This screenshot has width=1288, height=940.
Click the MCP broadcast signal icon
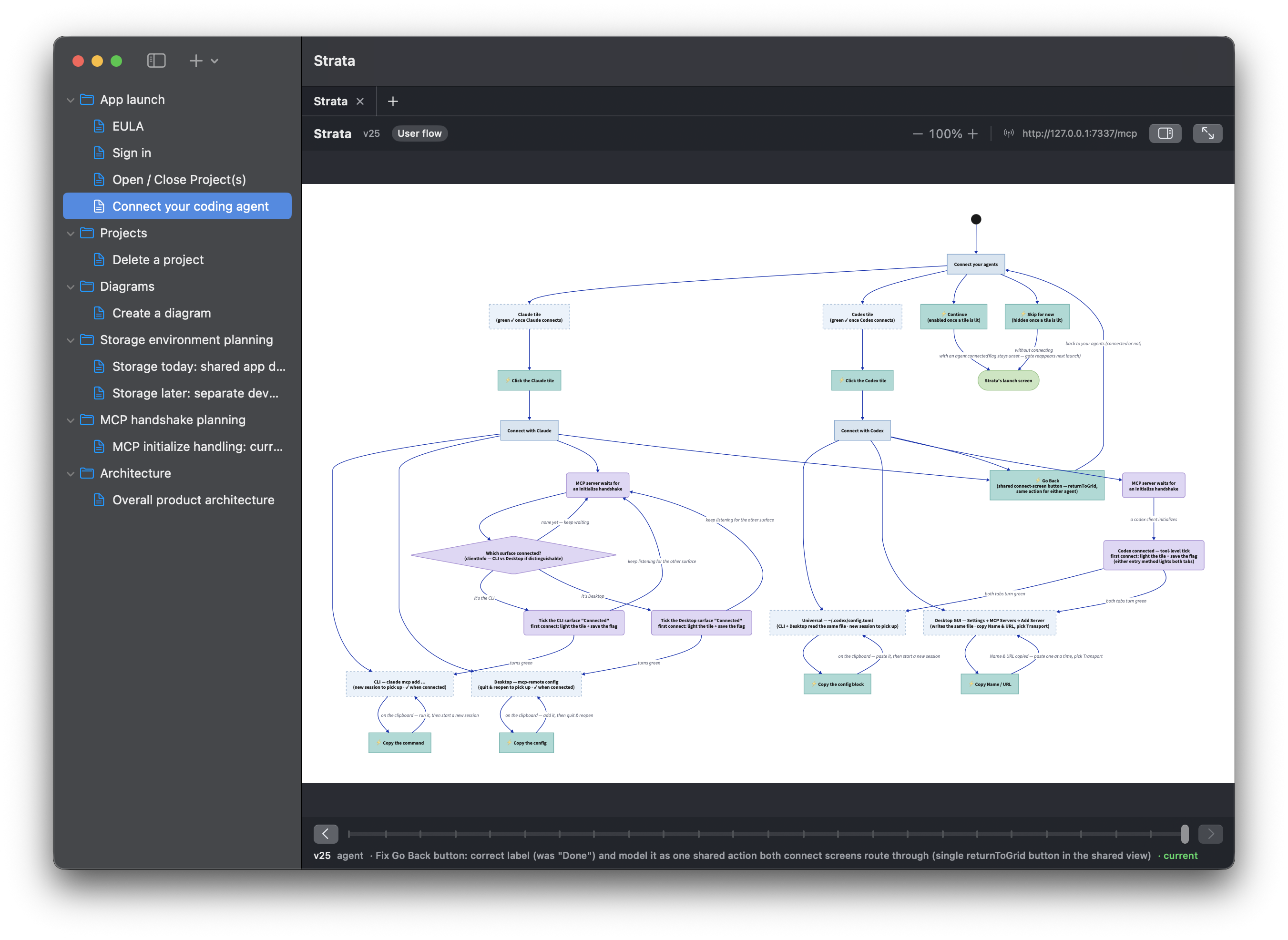coord(1009,134)
